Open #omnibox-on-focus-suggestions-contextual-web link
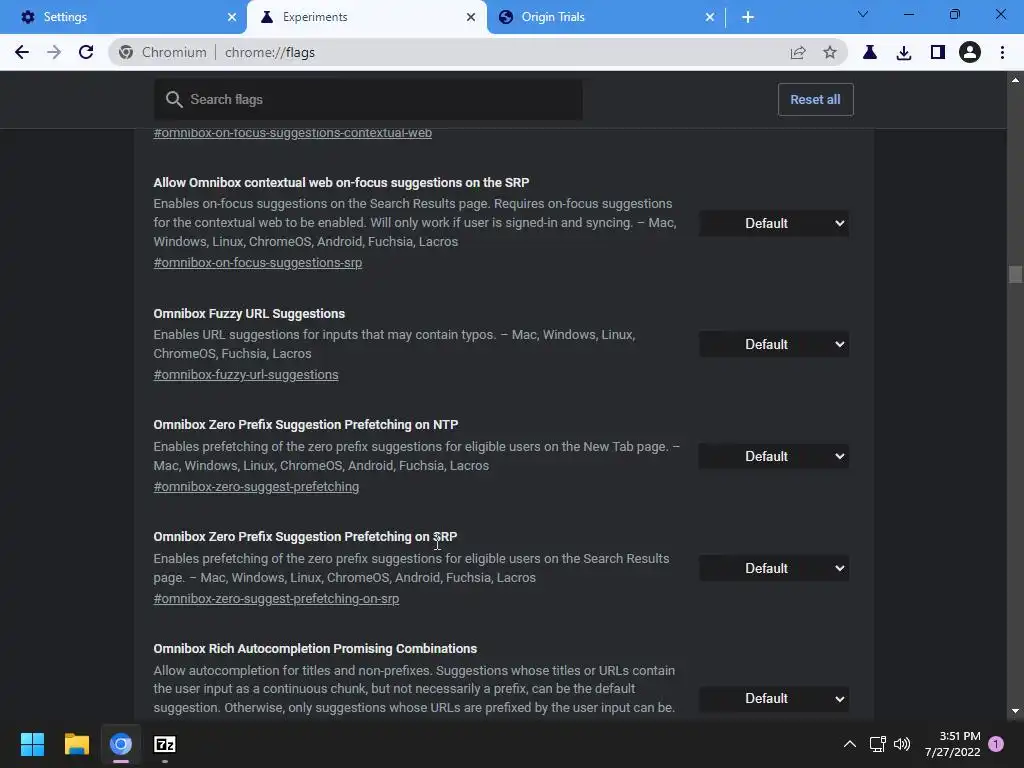1024x768 pixels. pos(293,133)
